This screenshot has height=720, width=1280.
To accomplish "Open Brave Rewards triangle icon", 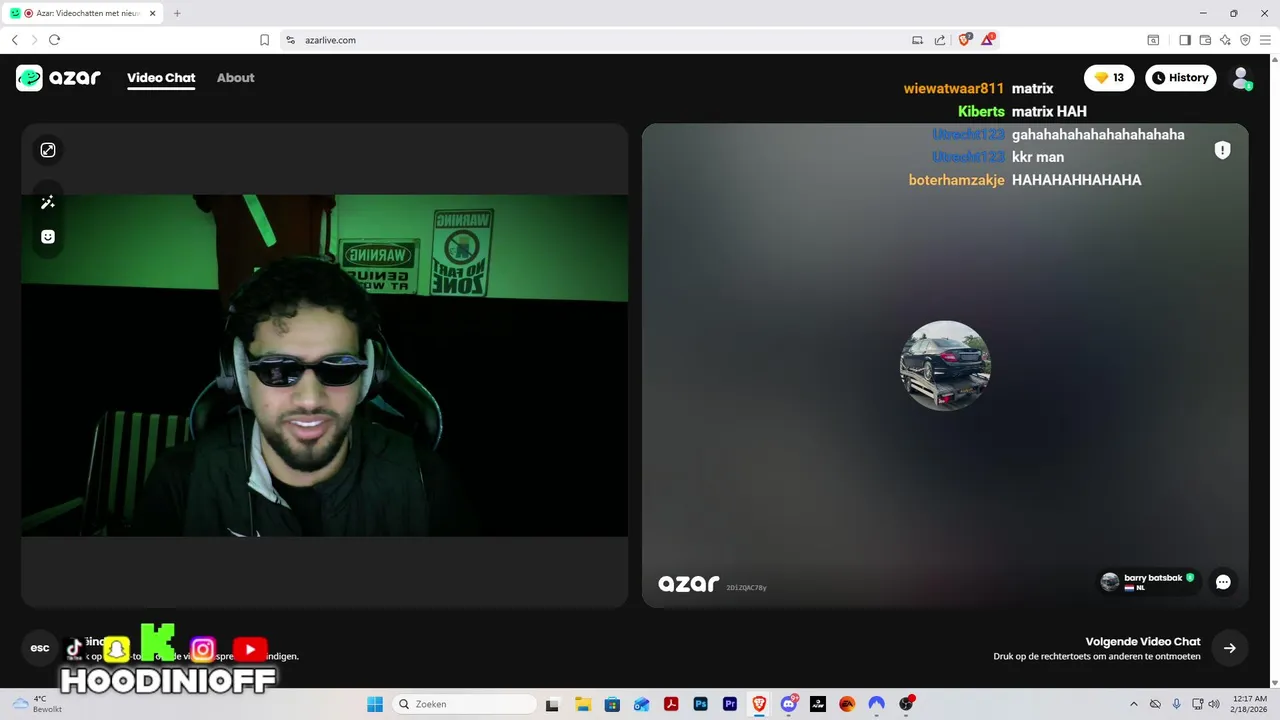I will coord(988,40).
